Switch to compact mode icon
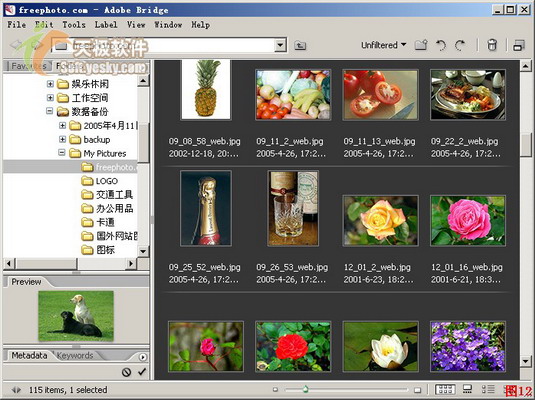 pyautogui.click(x=519, y=45)
